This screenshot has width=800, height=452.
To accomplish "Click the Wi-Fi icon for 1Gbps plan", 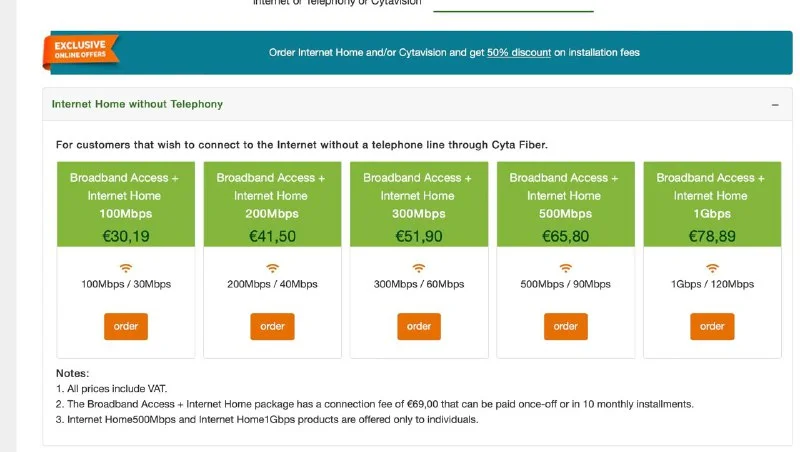I will click(712, 268).
